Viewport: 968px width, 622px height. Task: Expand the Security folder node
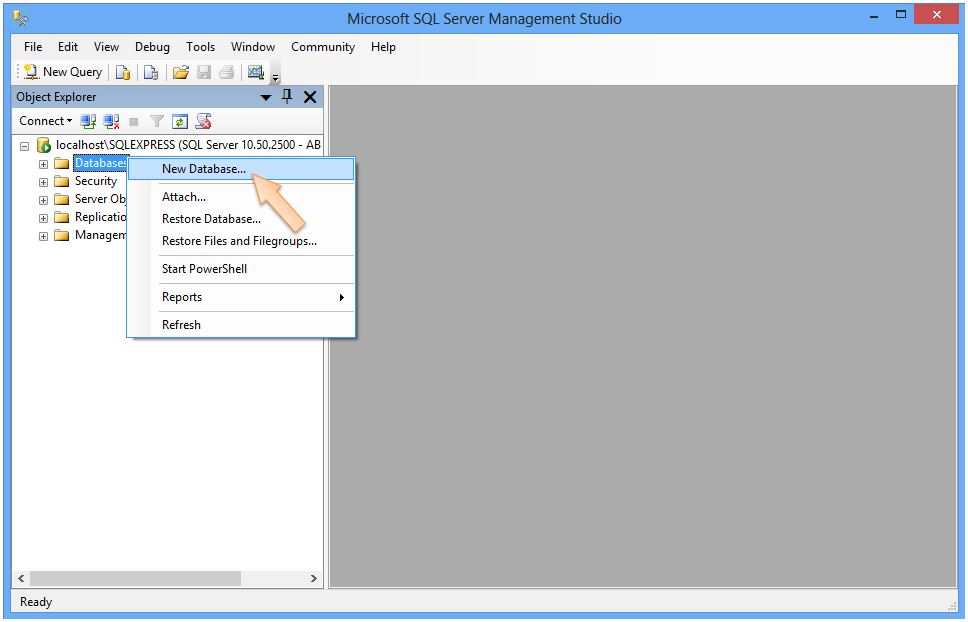tap(43, 182)
